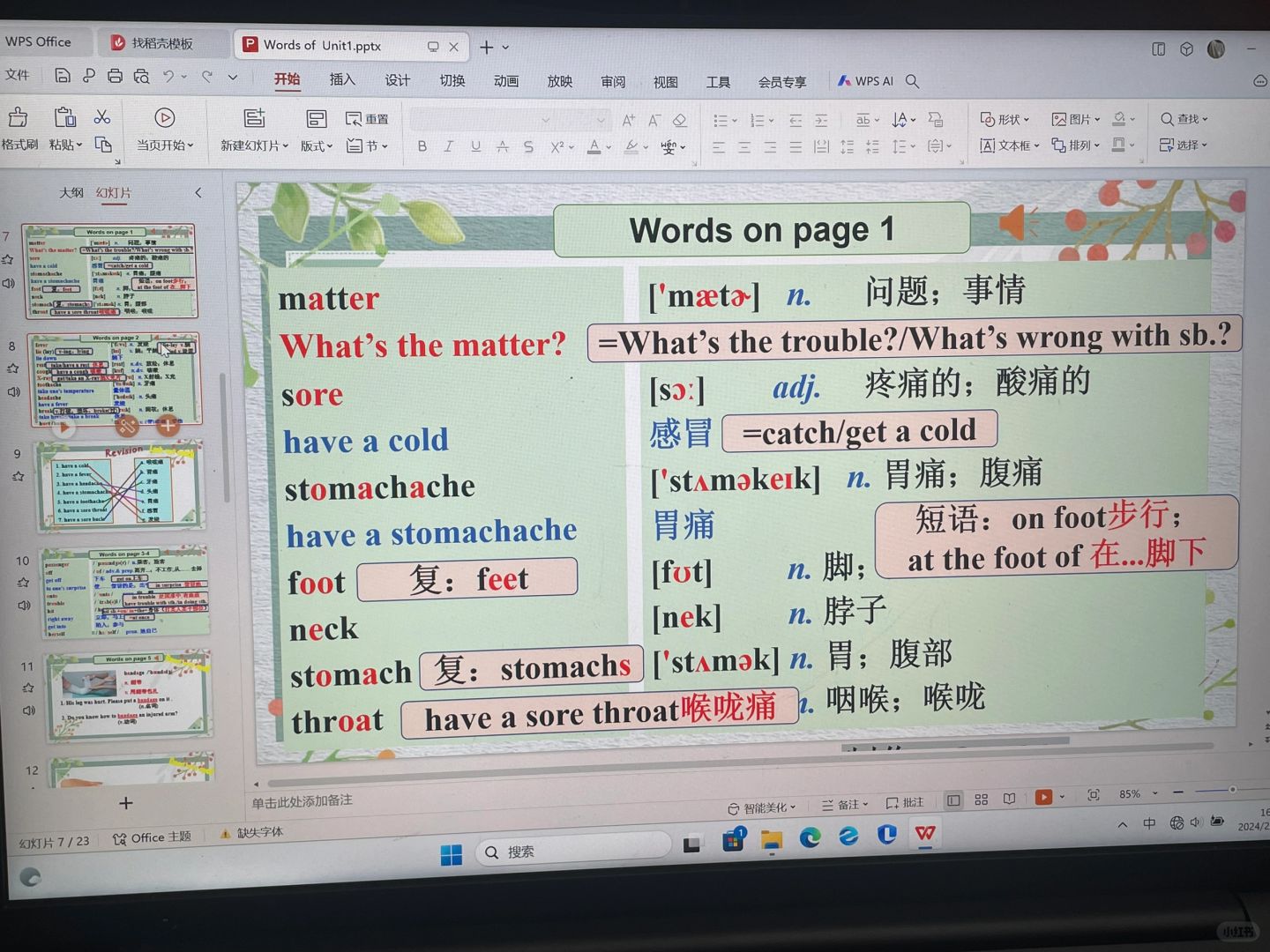The width and height of the screenshot is (1270, 952).
Task: Click the save icon in quick access toolbar
Action: (x=62, y=77)
